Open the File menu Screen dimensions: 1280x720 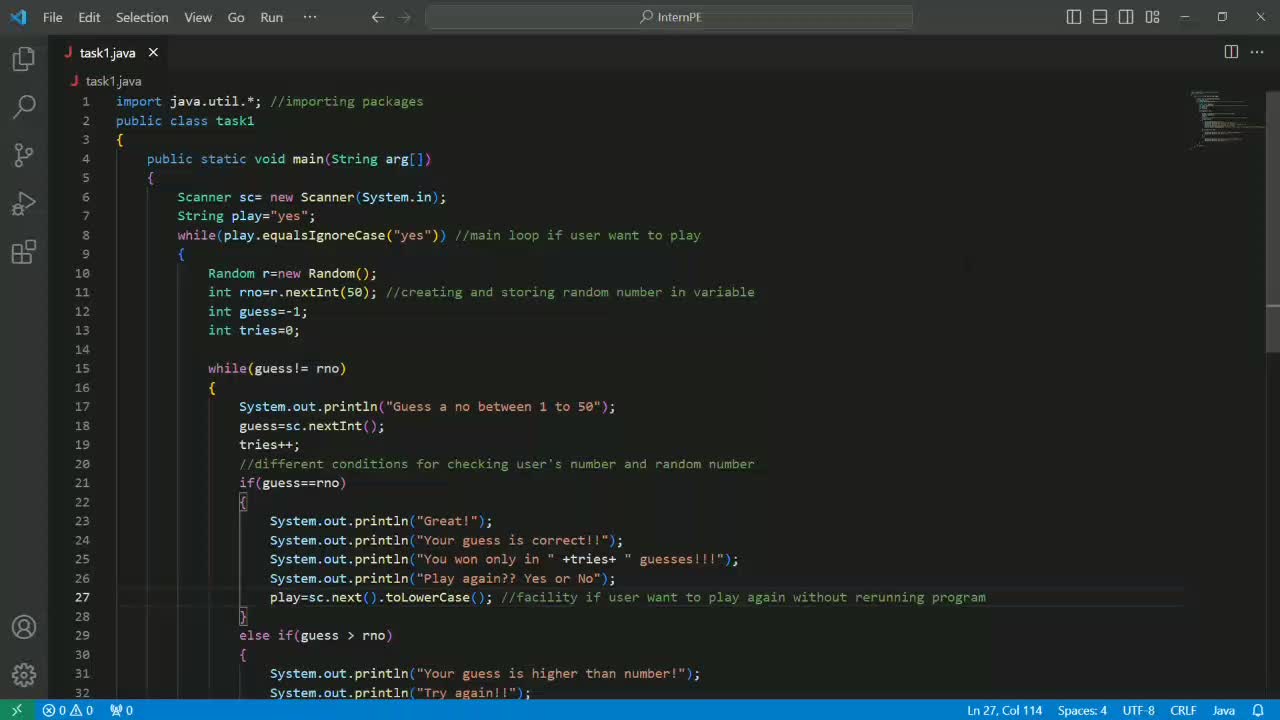pos(52,17)
